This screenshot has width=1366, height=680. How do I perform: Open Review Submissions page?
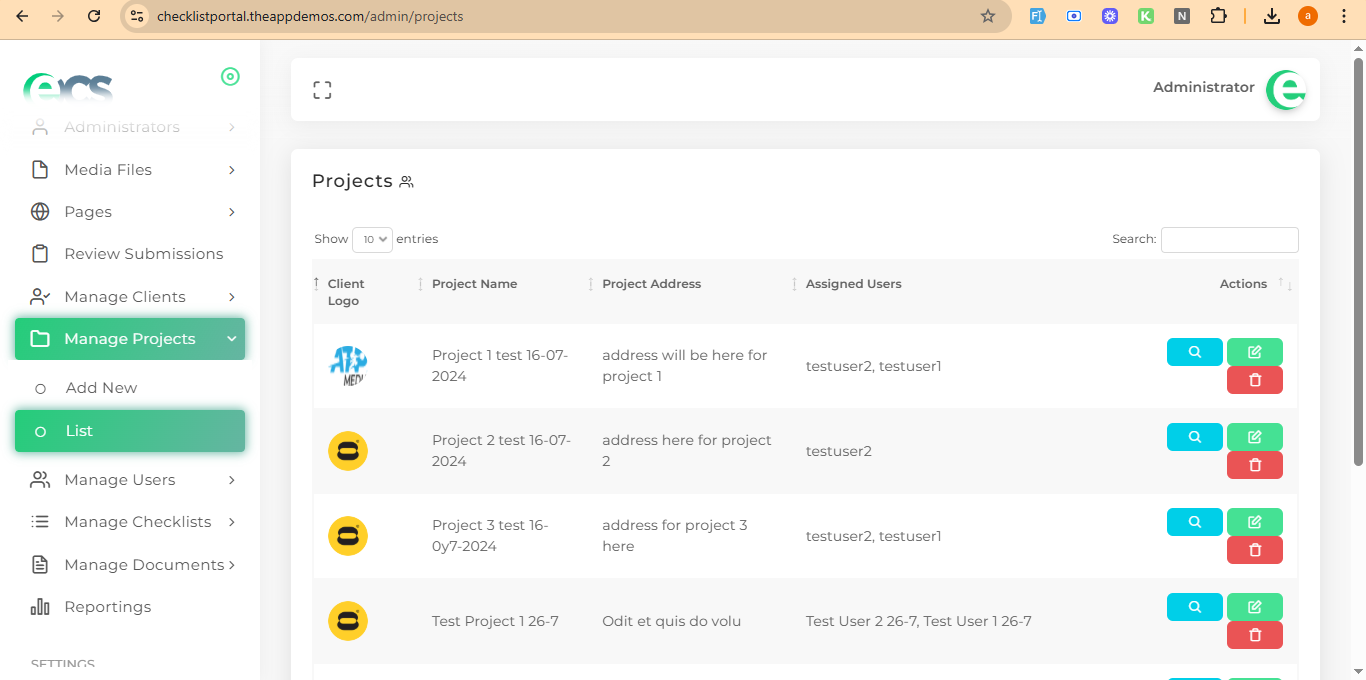(143, 254)
